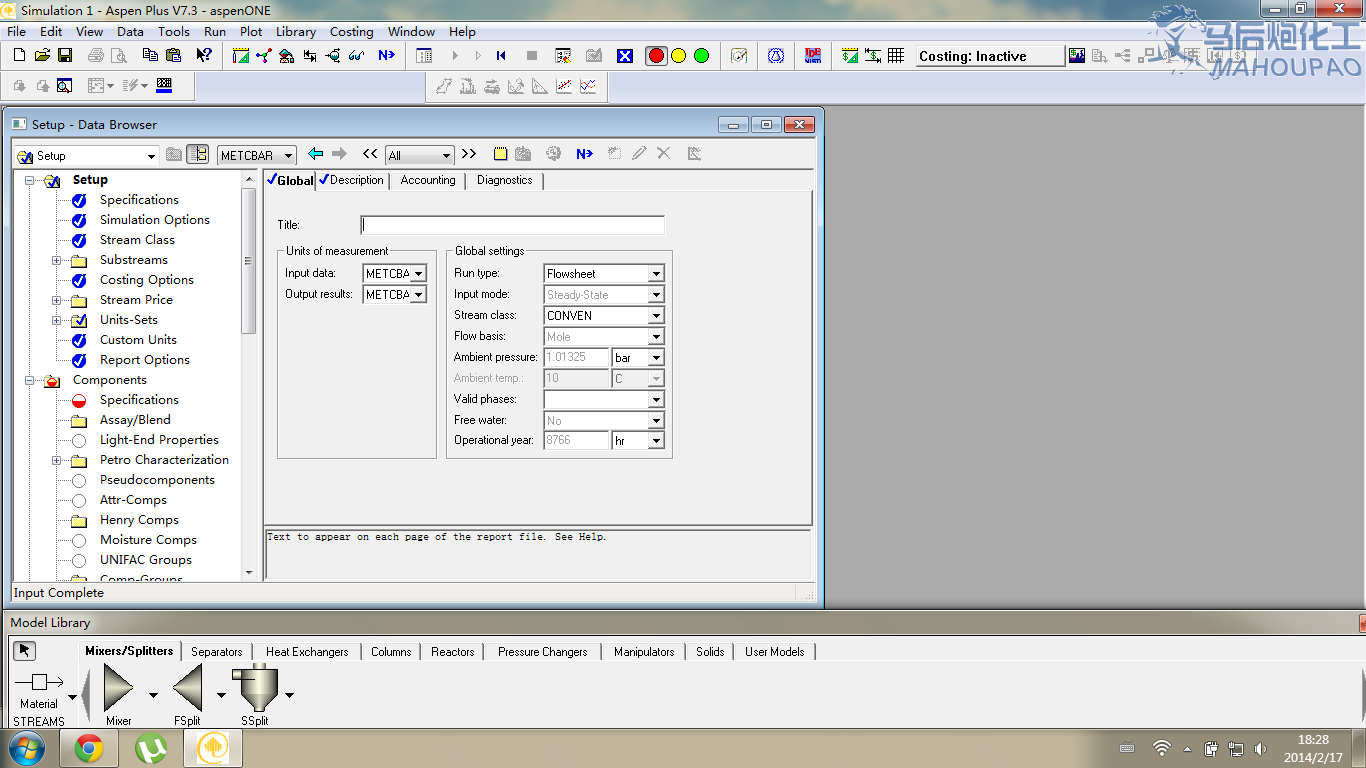Click the zoom magnifier toolbar icon

[64, 86]
